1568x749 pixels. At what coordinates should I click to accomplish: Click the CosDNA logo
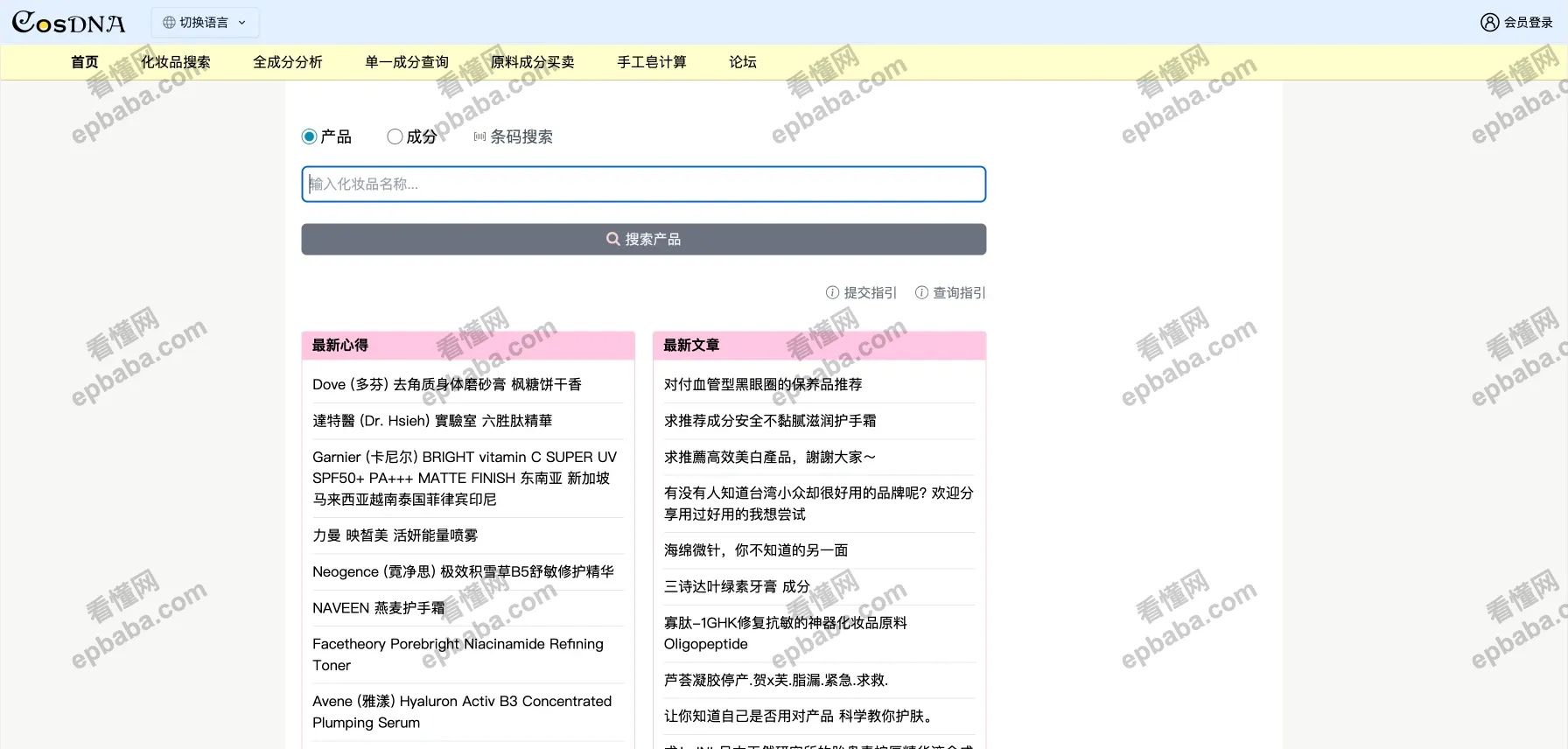pos(68,22)
